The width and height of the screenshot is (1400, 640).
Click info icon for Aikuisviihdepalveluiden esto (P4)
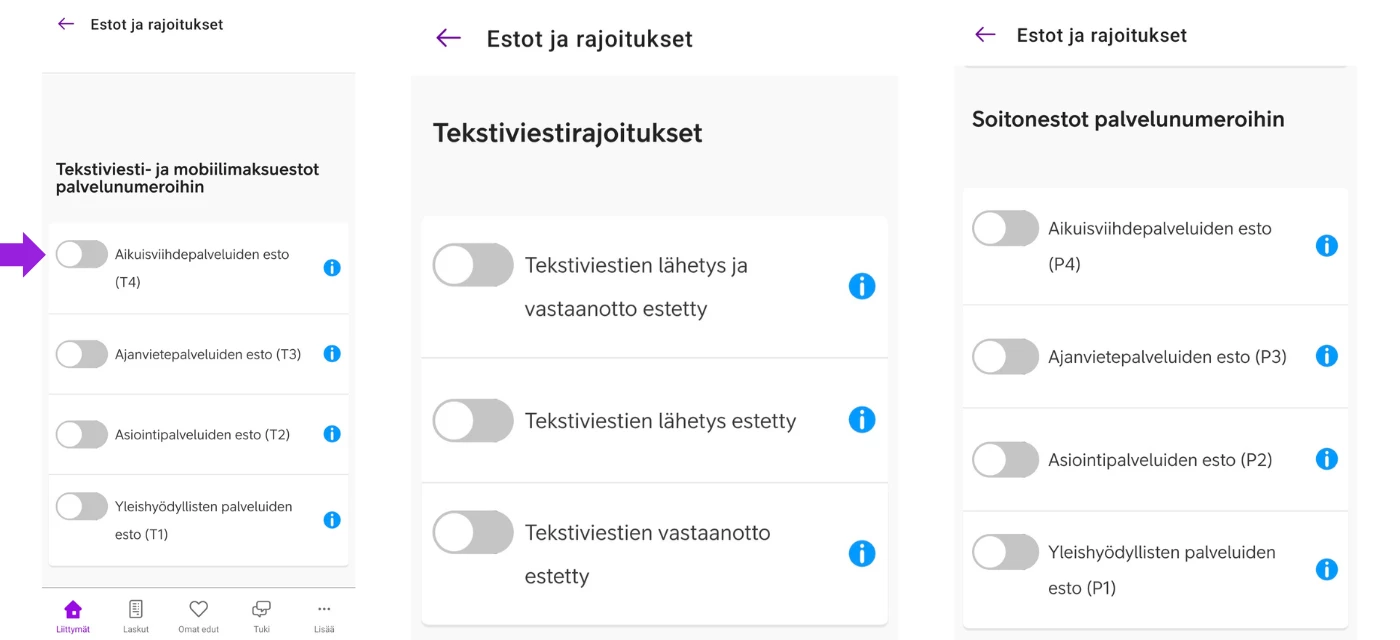point(1326,246)
